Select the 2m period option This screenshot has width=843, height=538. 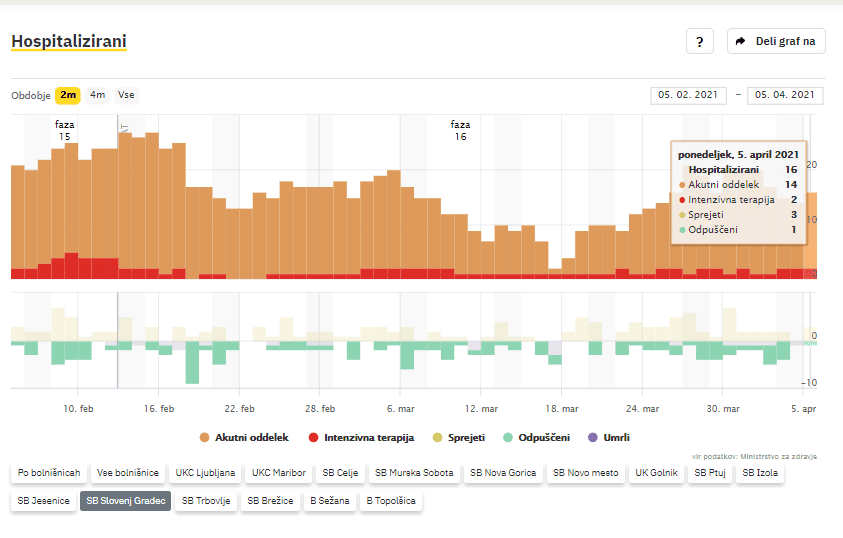68,96
